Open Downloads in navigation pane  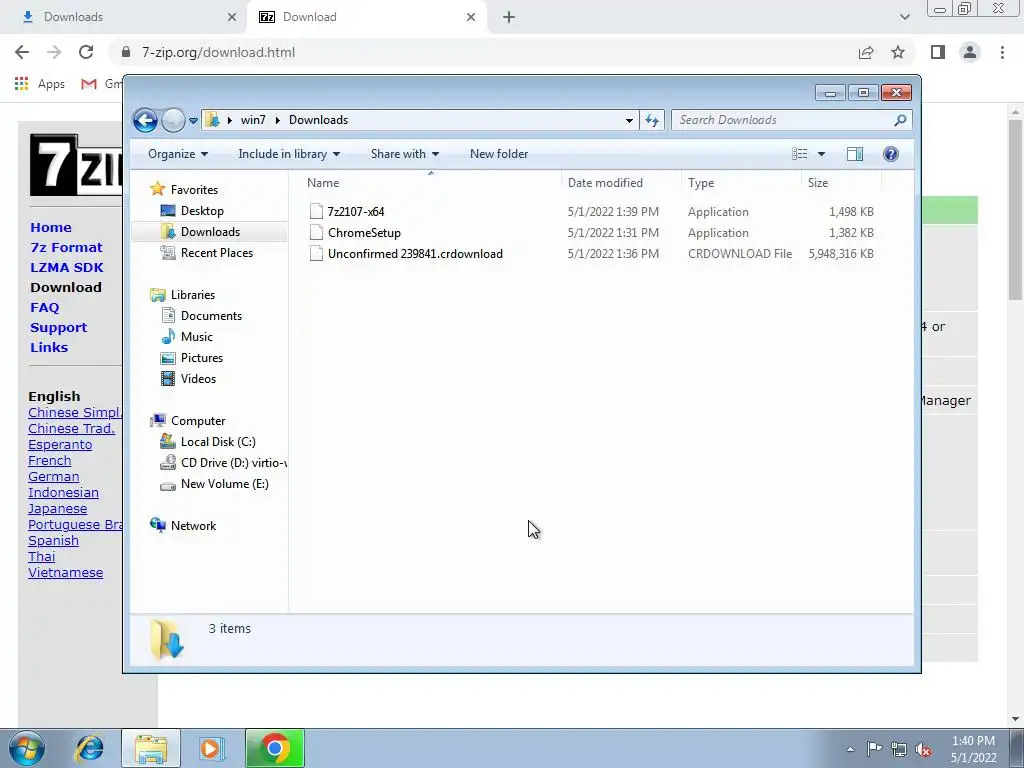210,232
